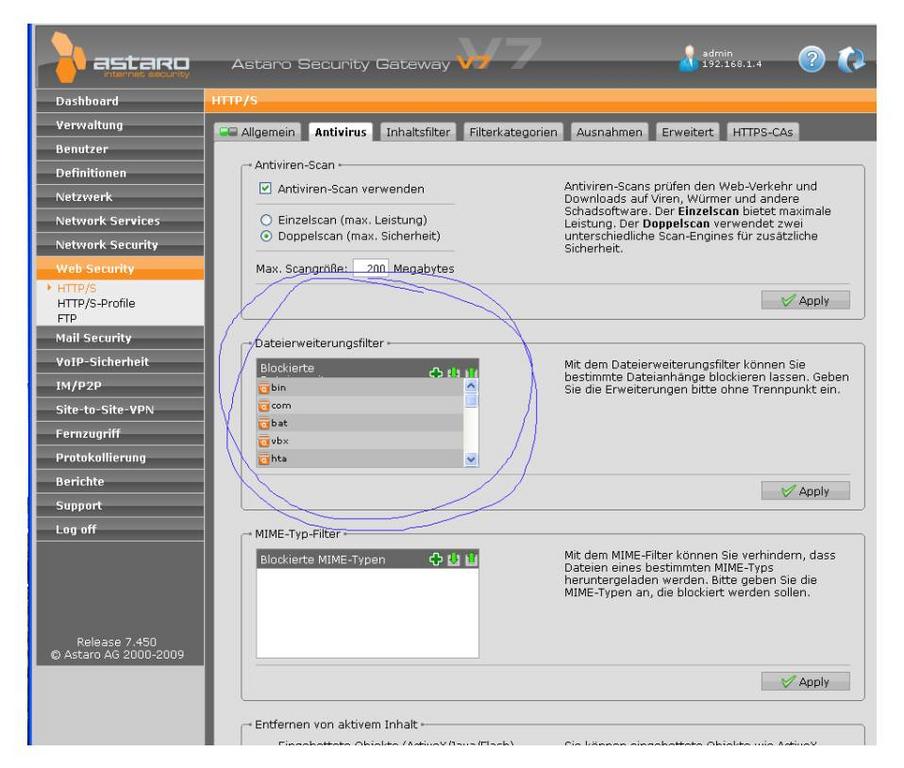The image size is (904, 768).
Task: Open the HTTPS-CAs tab
Action: click(x=763, y=132)
